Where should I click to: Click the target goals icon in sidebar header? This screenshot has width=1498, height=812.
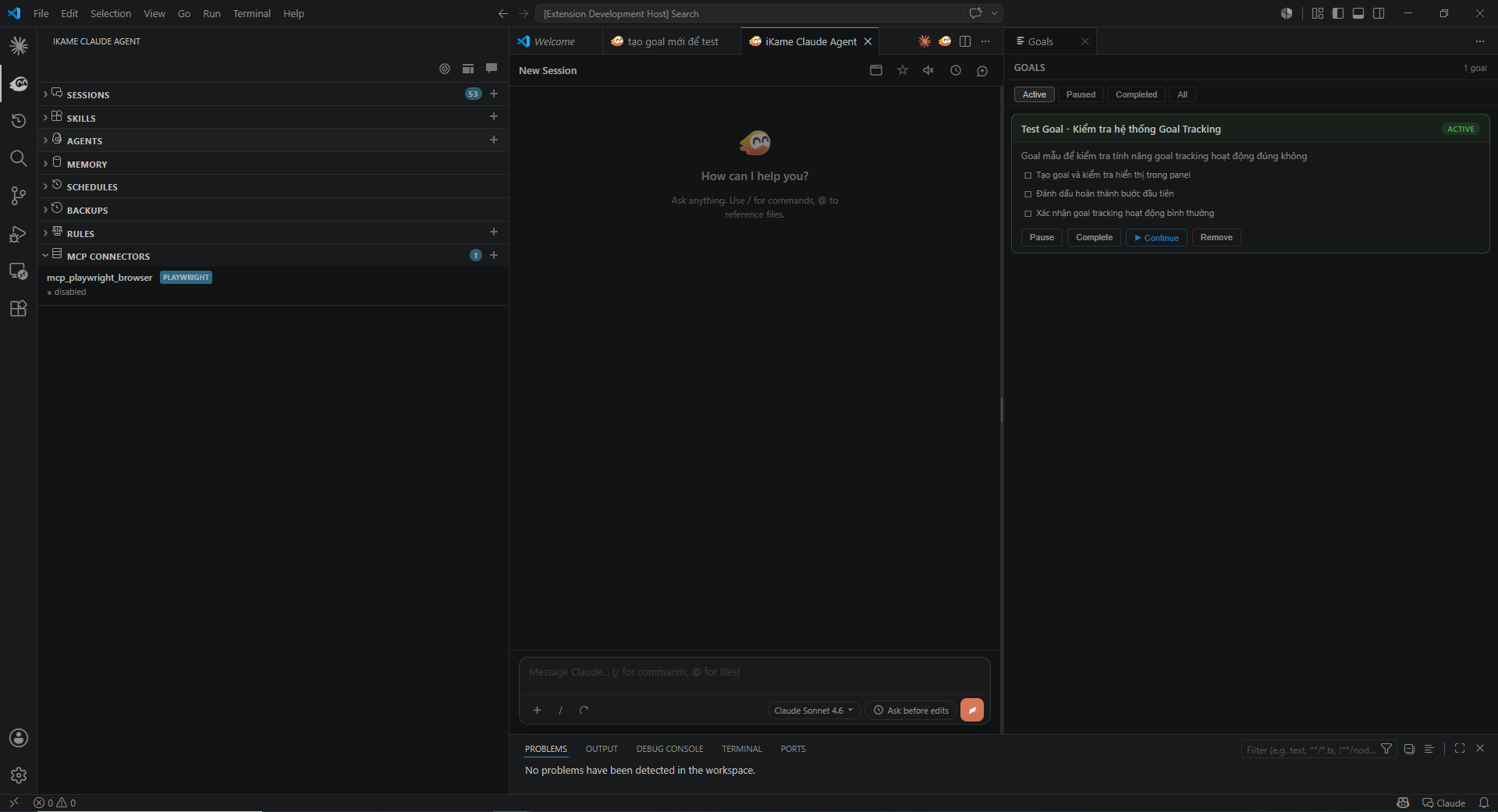445,69
